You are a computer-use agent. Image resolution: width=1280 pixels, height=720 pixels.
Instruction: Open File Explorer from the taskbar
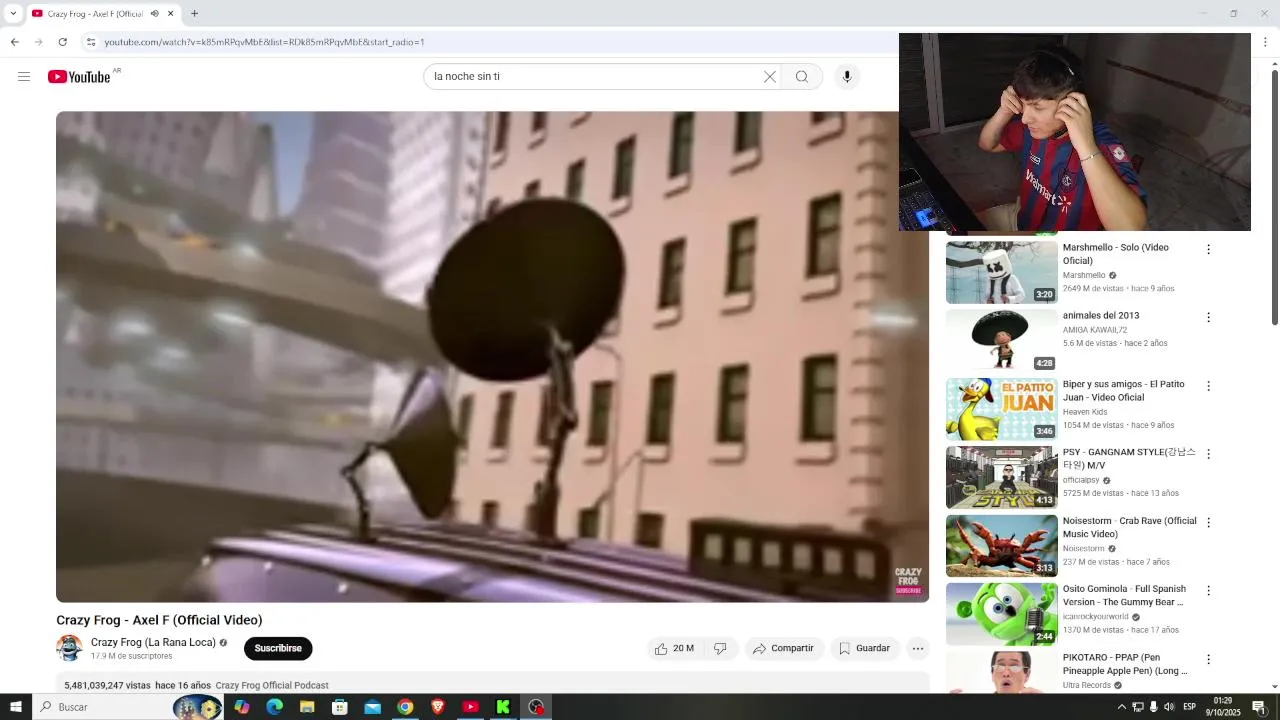coord(307,707)
